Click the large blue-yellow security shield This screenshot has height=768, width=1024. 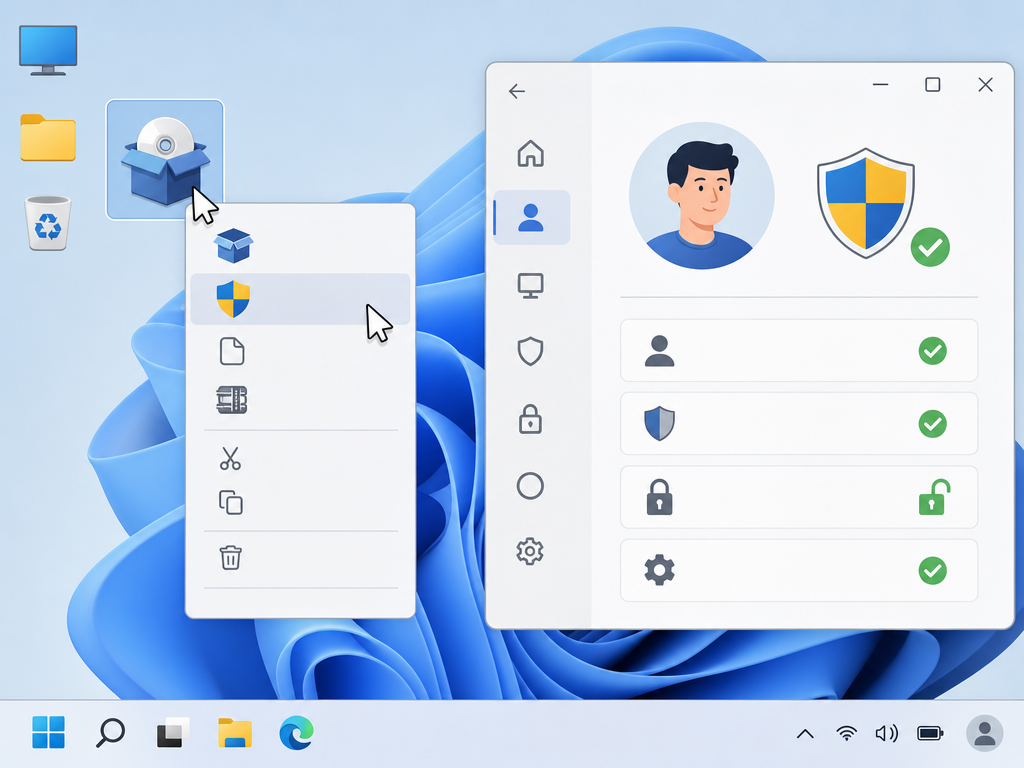(x=866, y=203)
